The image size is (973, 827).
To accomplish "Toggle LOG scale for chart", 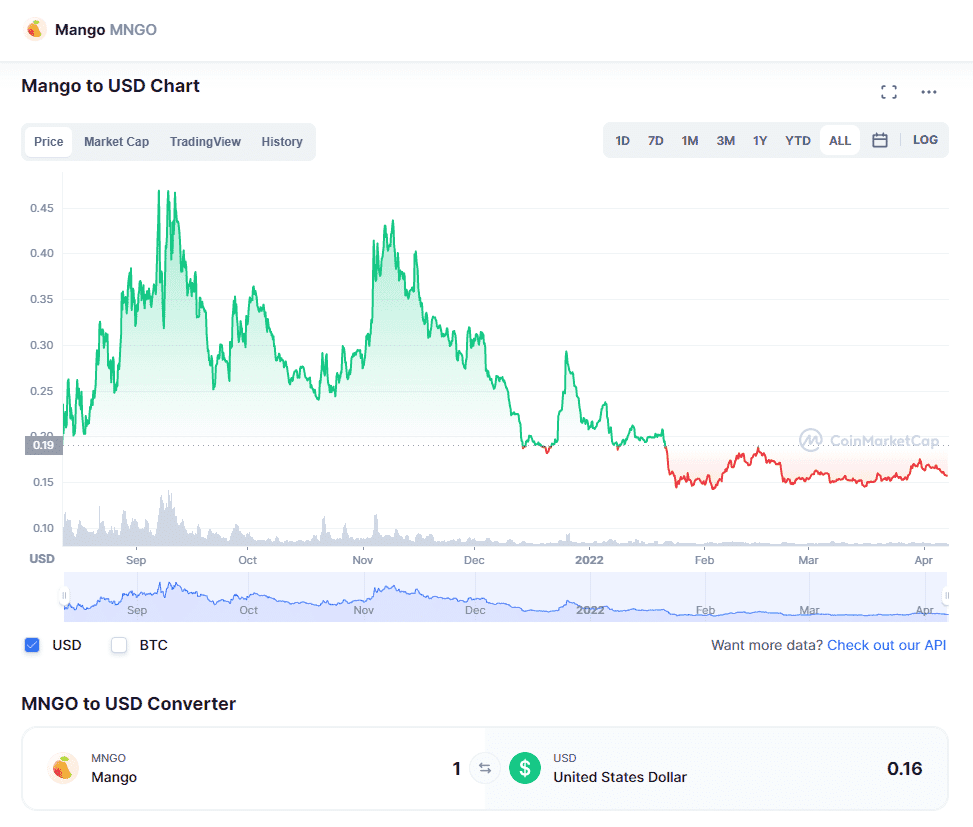I will click(x=925, y=140).
